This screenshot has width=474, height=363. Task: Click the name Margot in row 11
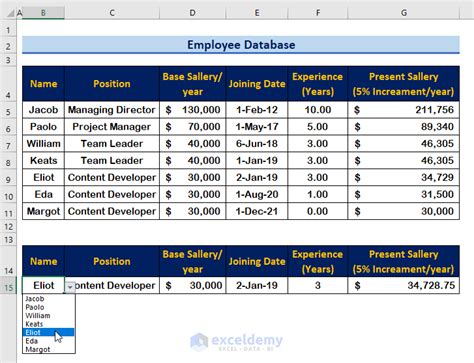coord(43,211)
